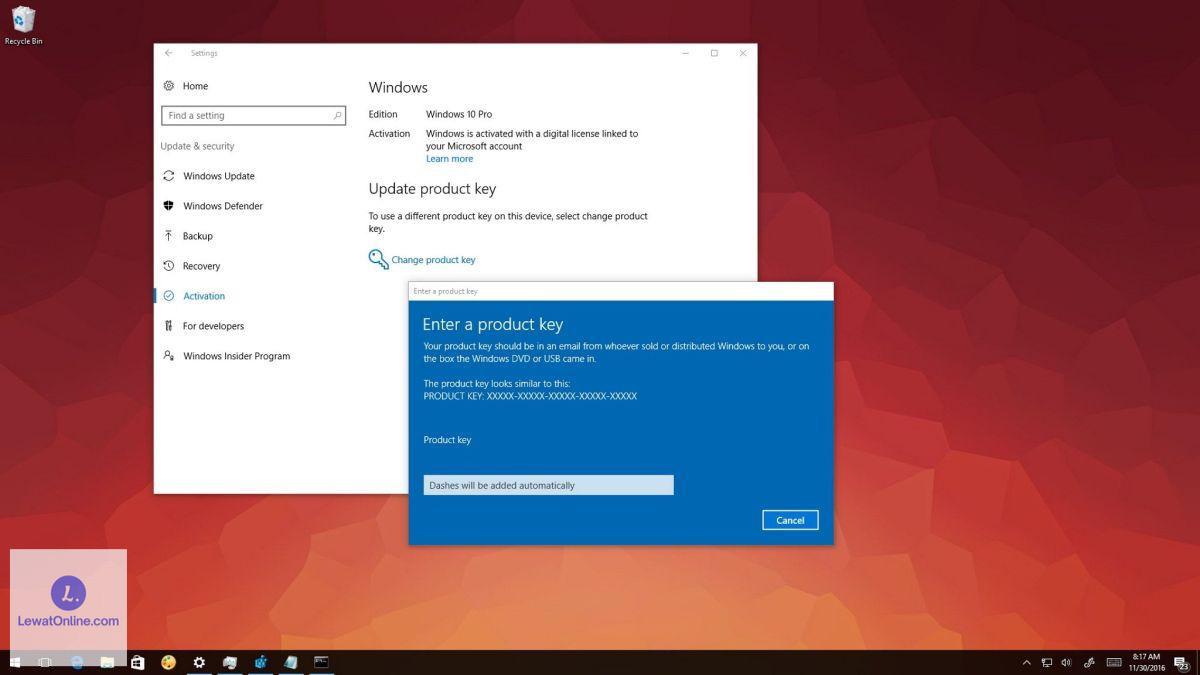Screen dimensions: 1200x675
Task: Open the Store app on the taskbar
Action: point(138,662)
